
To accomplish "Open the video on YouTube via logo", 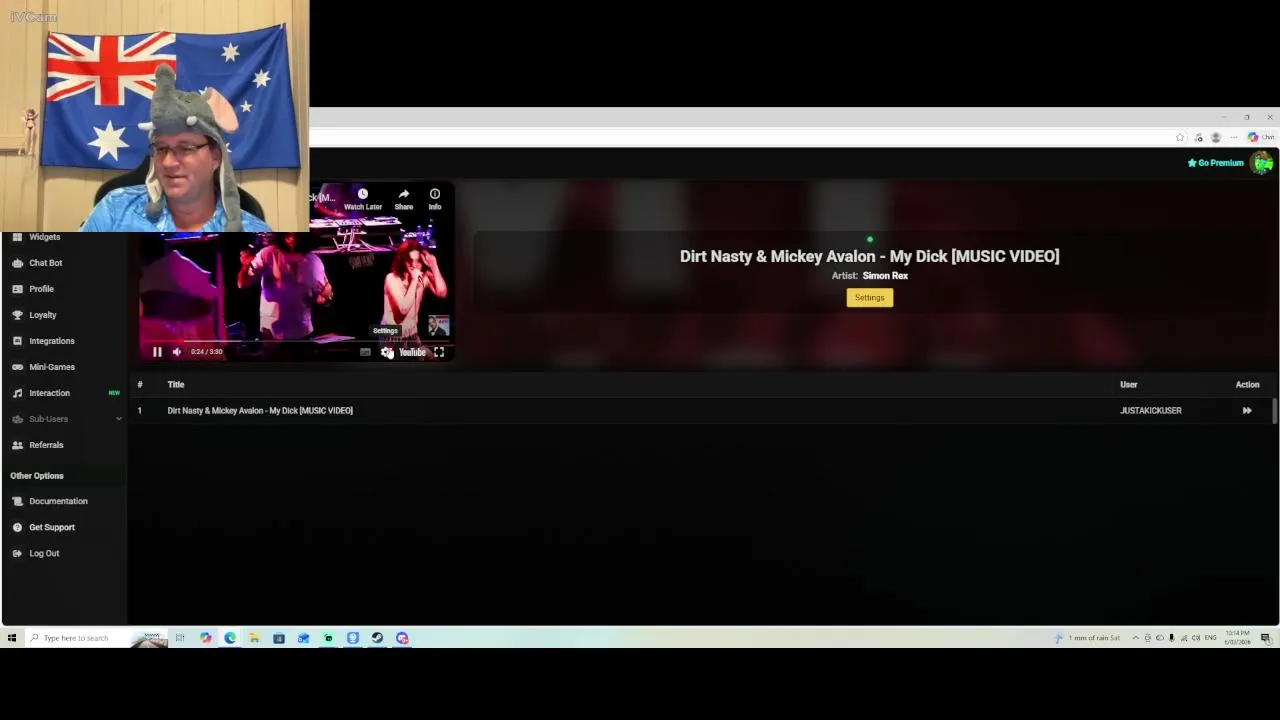I will 413,352.
